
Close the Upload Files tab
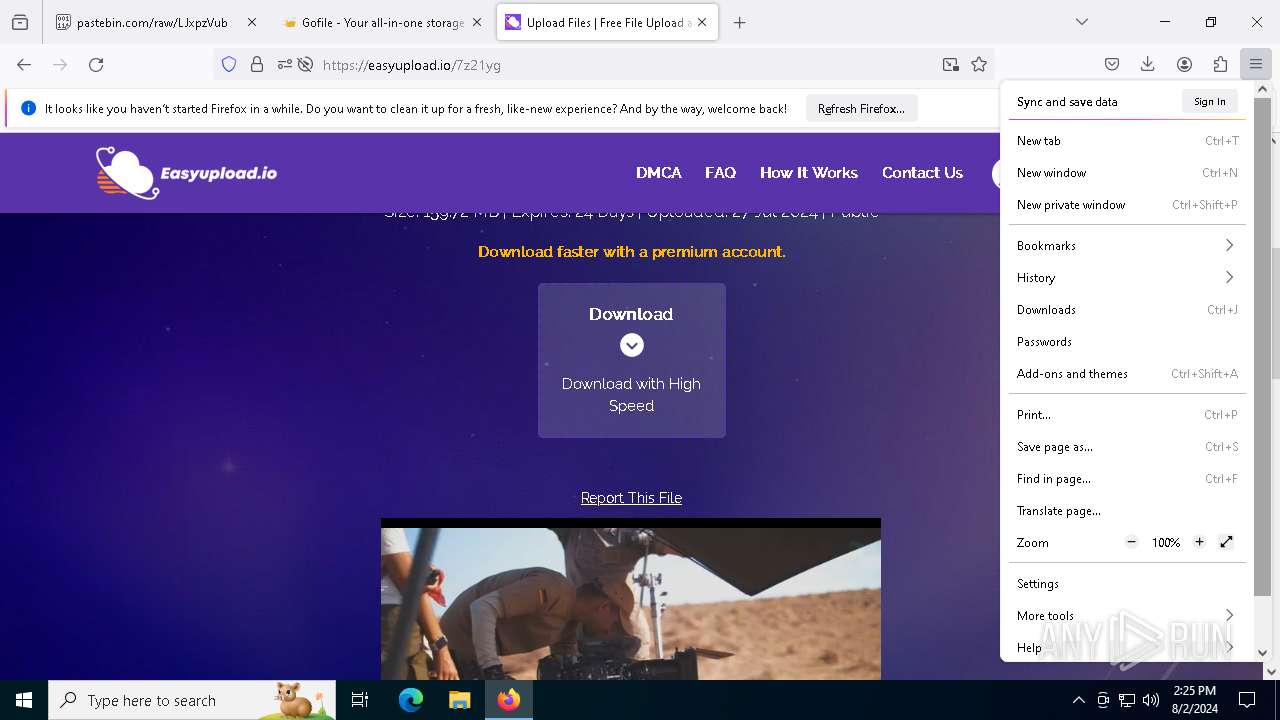click(x=702, y=22)
